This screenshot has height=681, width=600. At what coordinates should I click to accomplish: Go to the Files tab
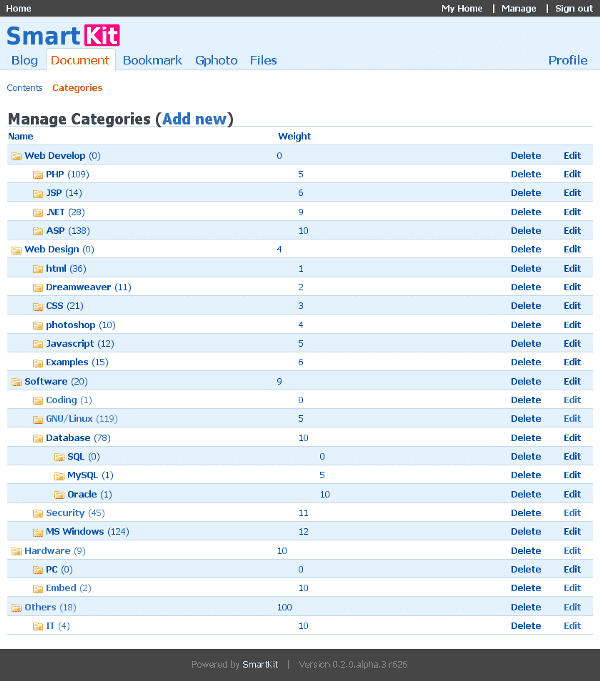pyautogui.click(x=263, y=60)
